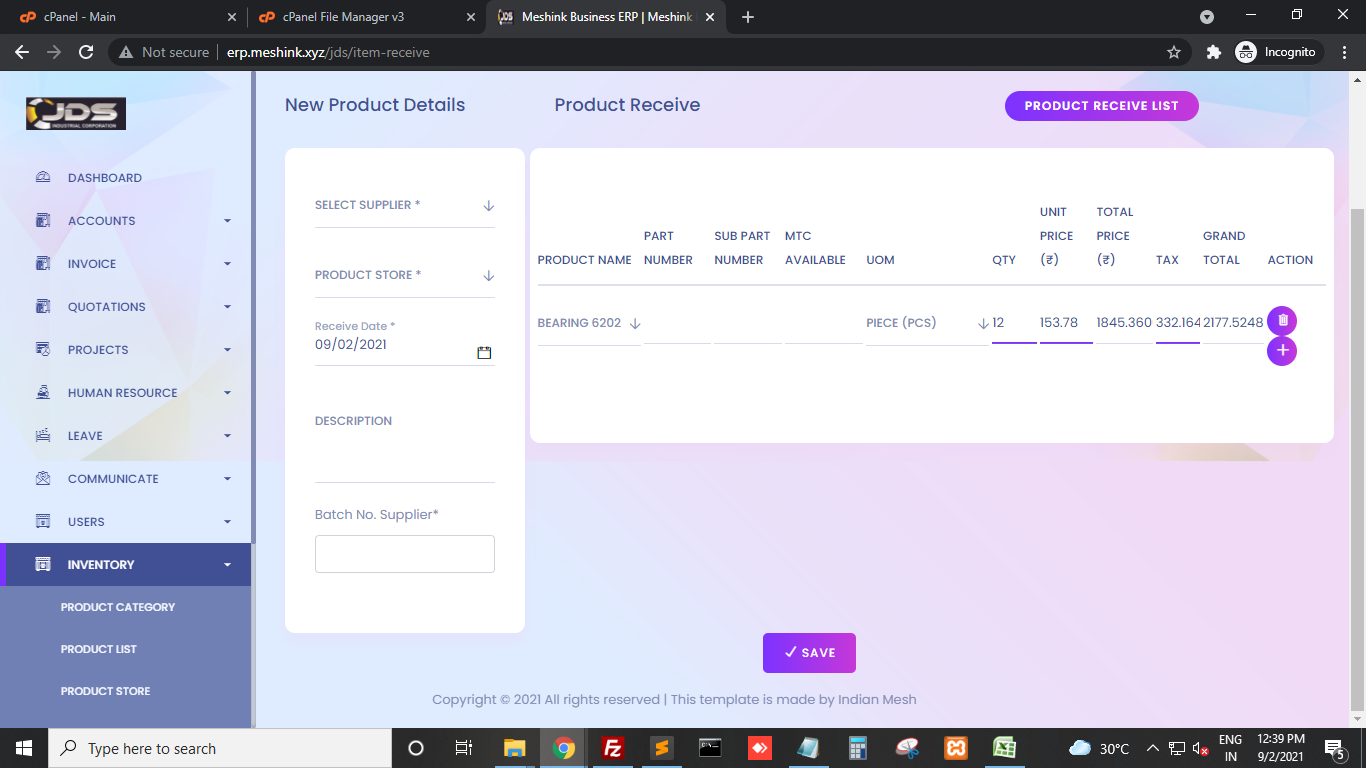Image resolution: width=1366 pixels, height=768 pixels.
Task: Click the Batch No. Supplier input box
Action: (405, 554)
